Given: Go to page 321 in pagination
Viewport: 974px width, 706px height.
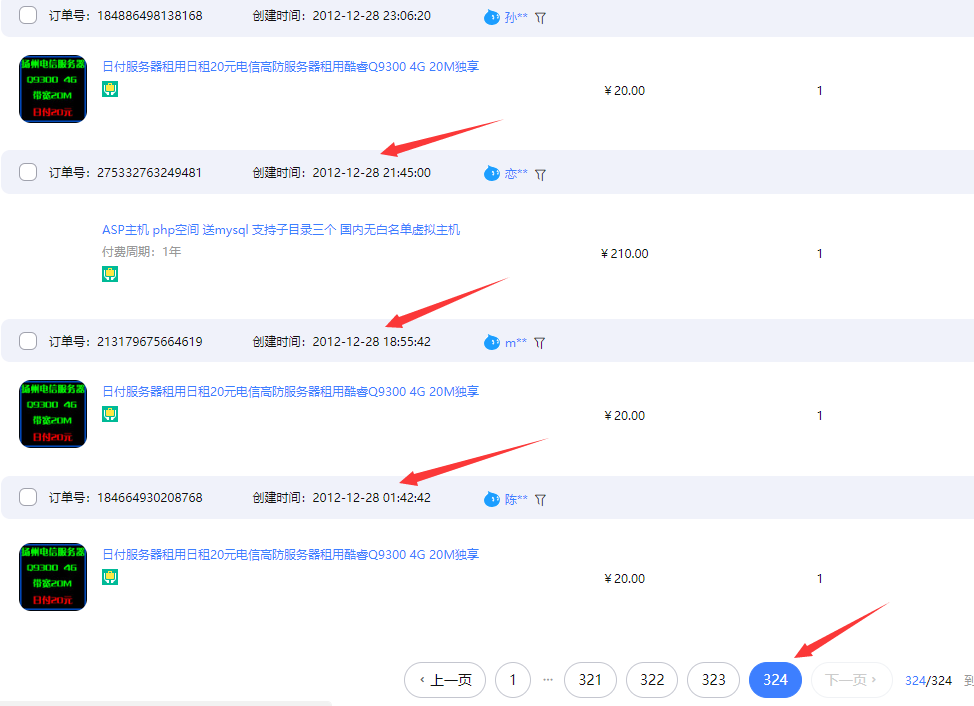Looking at the screenshot, I should coord(590,680).
